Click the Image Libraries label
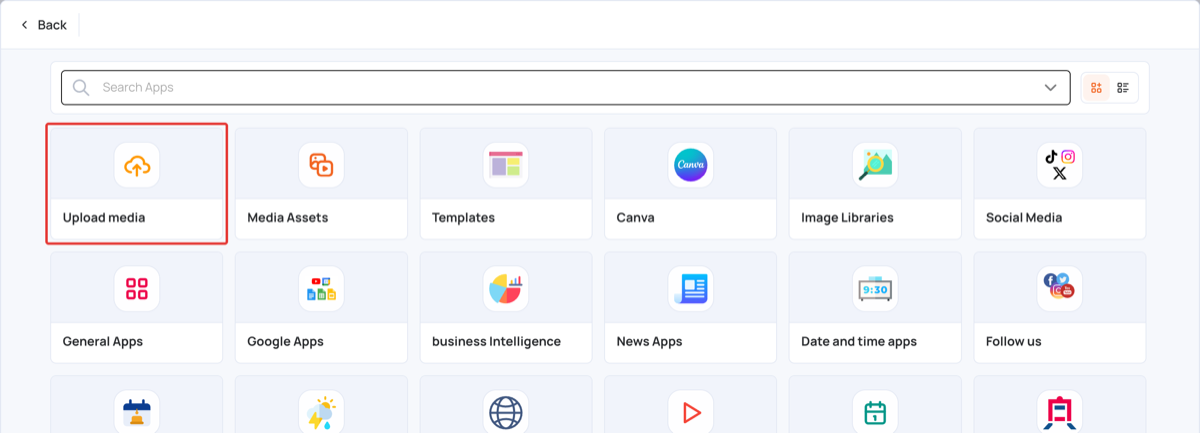The height and width of the screenshot is (433, 1200). coord(847,217)
